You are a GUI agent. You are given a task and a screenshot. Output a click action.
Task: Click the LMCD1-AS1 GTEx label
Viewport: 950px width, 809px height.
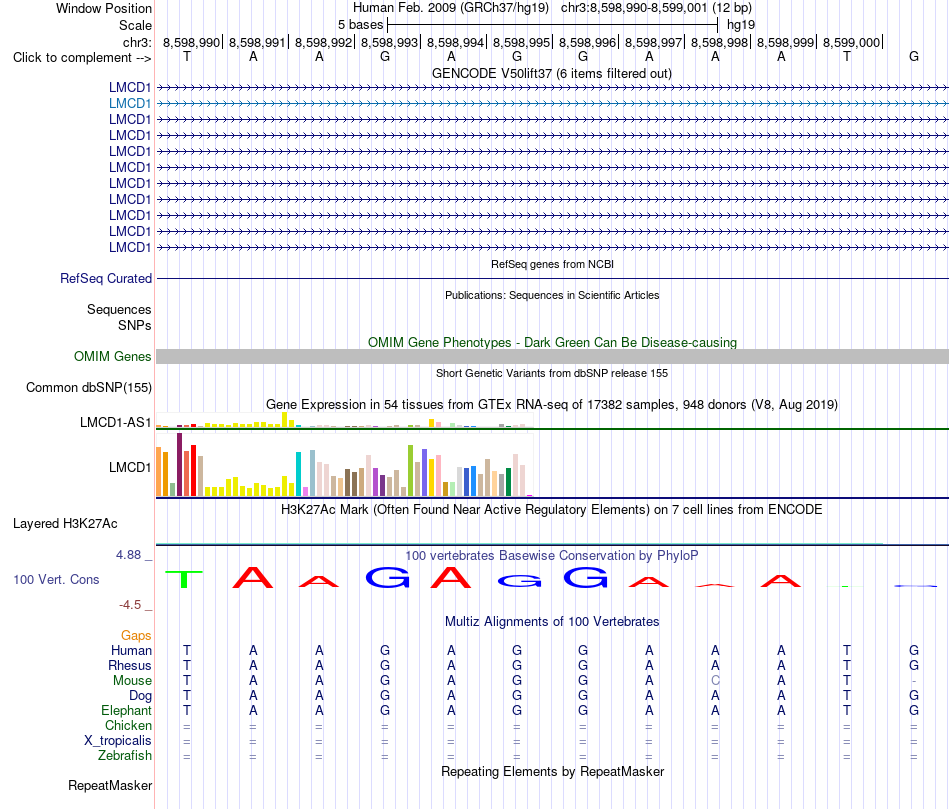[x=115, y=422]
